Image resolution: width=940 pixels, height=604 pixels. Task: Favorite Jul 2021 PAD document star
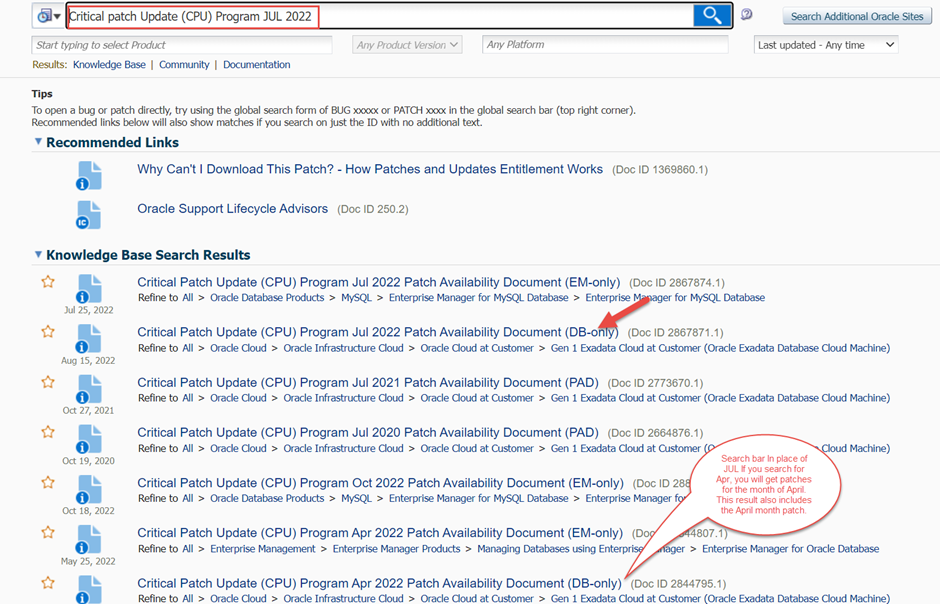(48, 382)
